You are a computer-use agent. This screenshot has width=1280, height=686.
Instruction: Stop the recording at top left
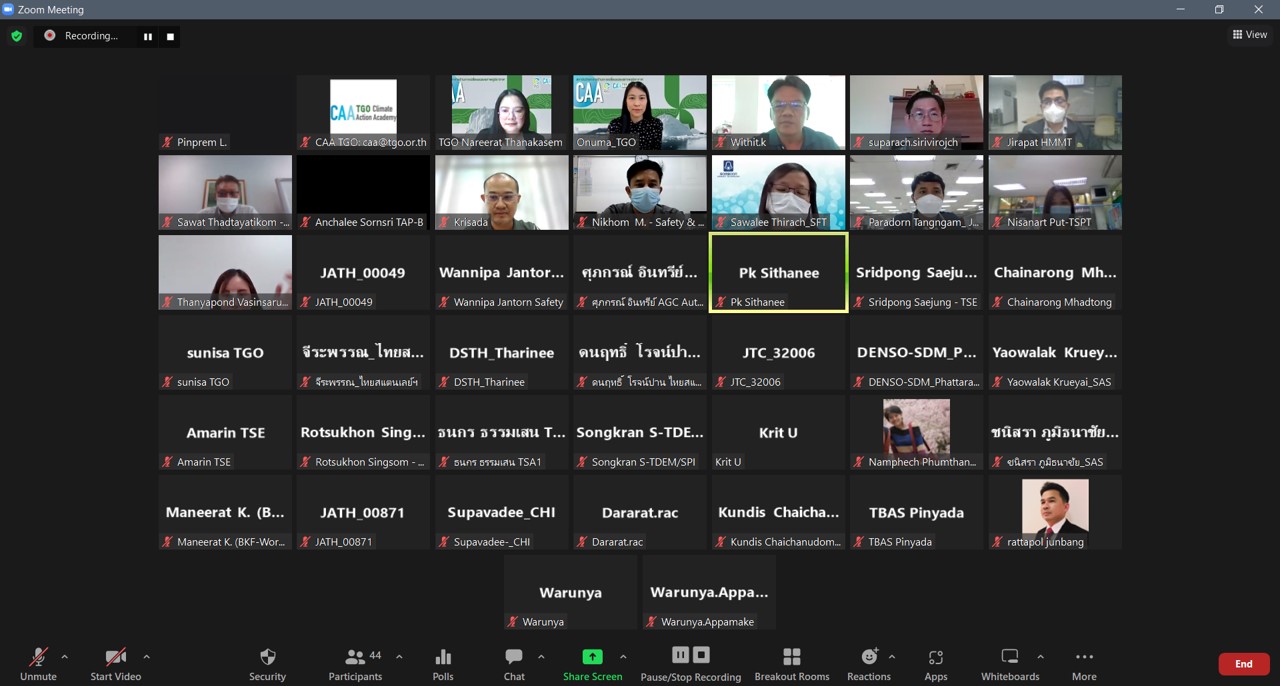tap(170, 36)
